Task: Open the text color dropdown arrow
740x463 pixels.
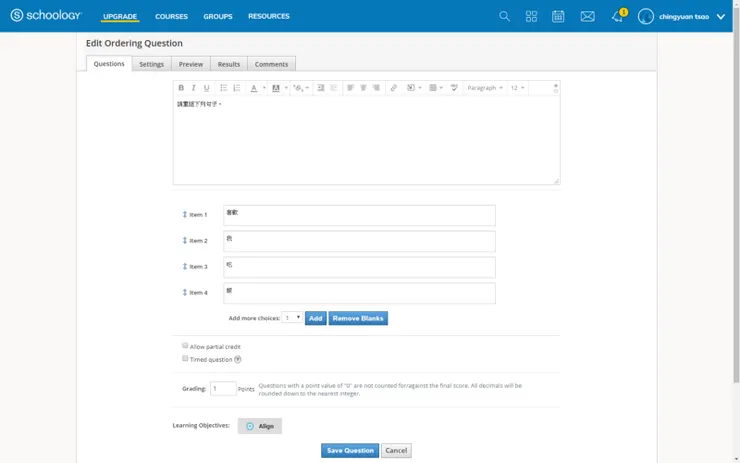Action: point(264,88)
